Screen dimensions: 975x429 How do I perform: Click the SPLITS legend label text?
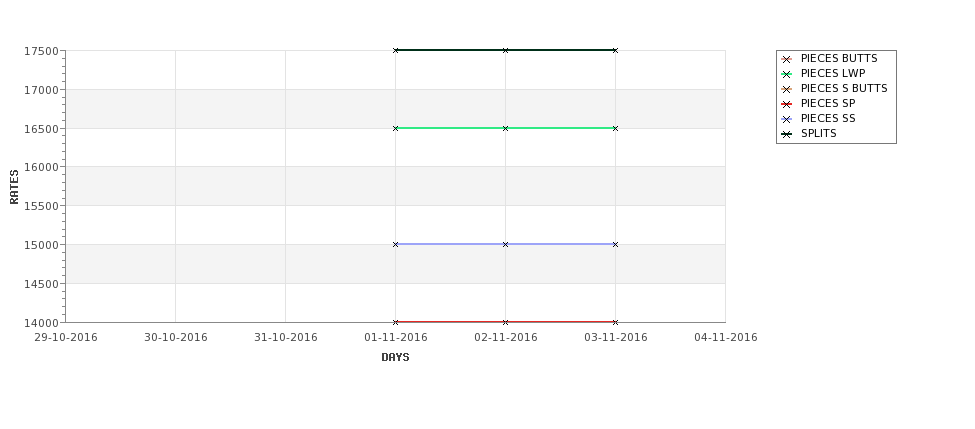(818, 133)
